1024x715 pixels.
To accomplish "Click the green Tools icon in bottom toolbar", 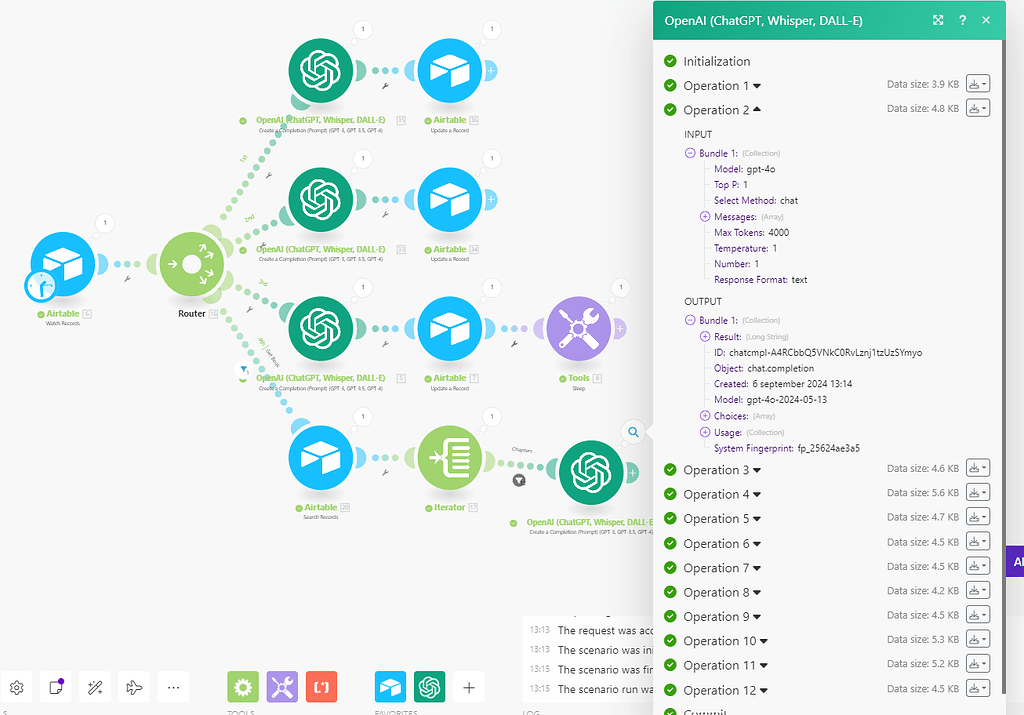I will 242,687.
